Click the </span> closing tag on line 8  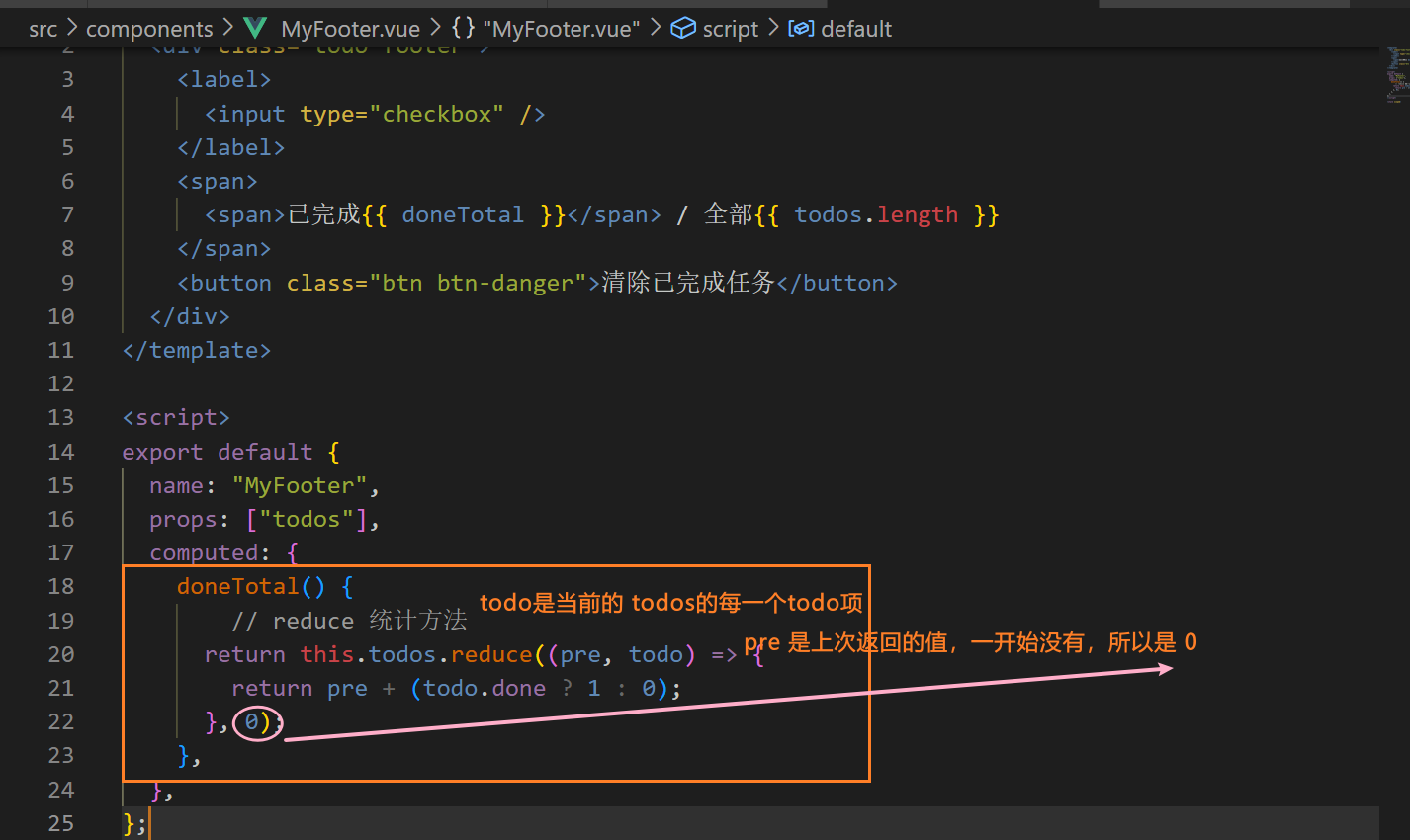coord(223,249)
